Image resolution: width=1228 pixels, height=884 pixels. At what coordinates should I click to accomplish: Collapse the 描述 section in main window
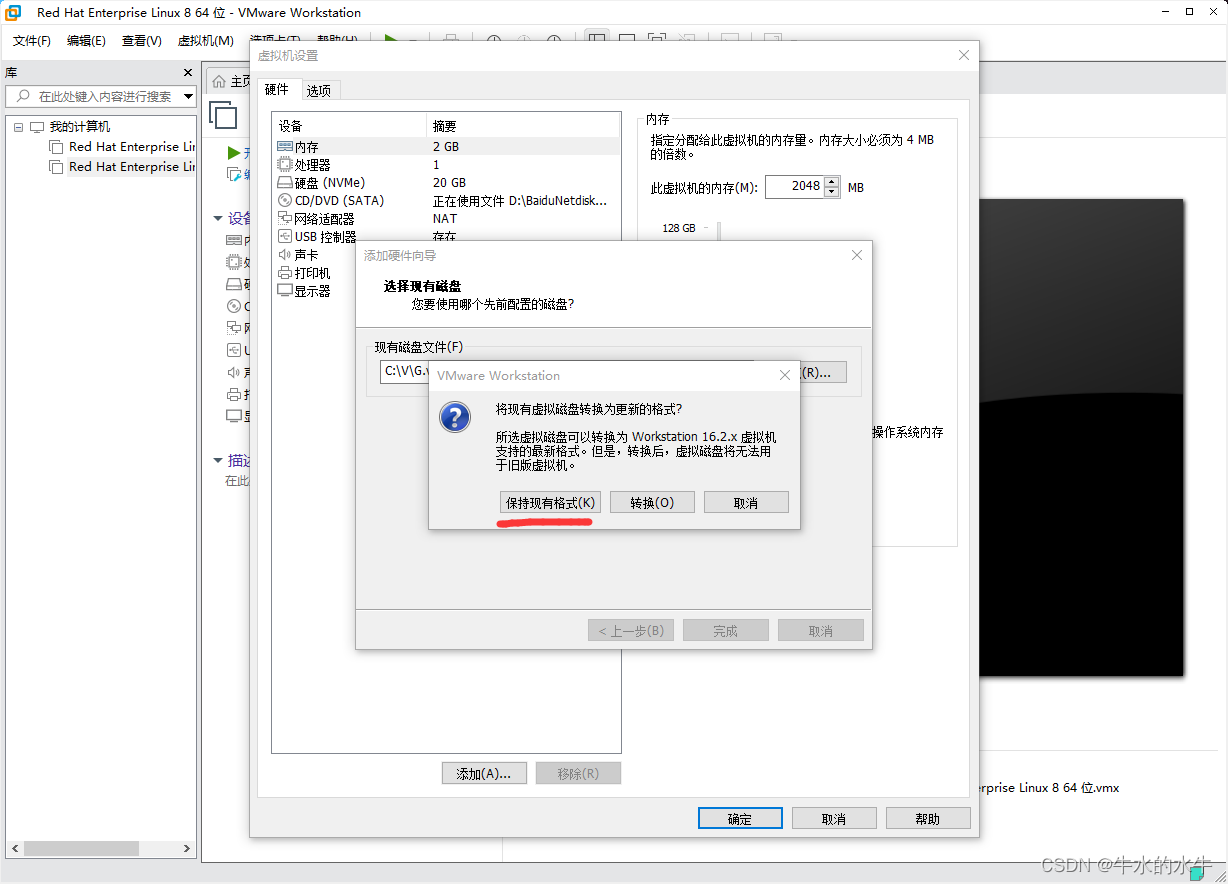(x=218, y=460)
